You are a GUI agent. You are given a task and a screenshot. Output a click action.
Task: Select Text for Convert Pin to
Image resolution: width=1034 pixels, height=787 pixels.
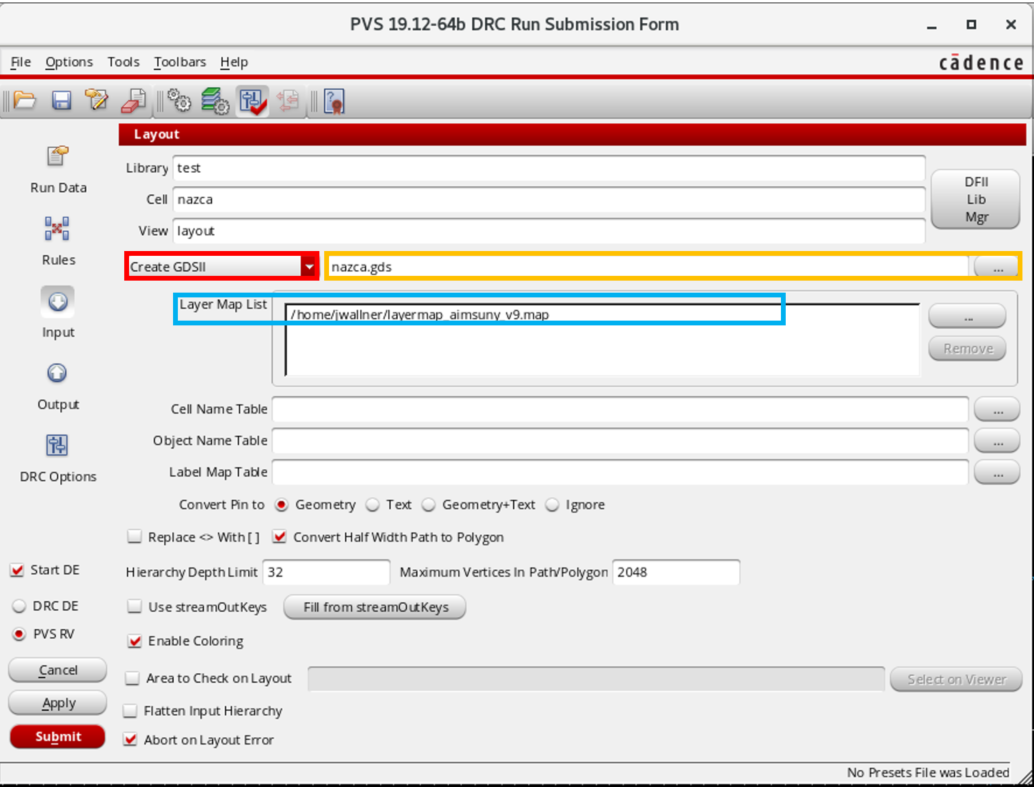(x=373, y=505)
